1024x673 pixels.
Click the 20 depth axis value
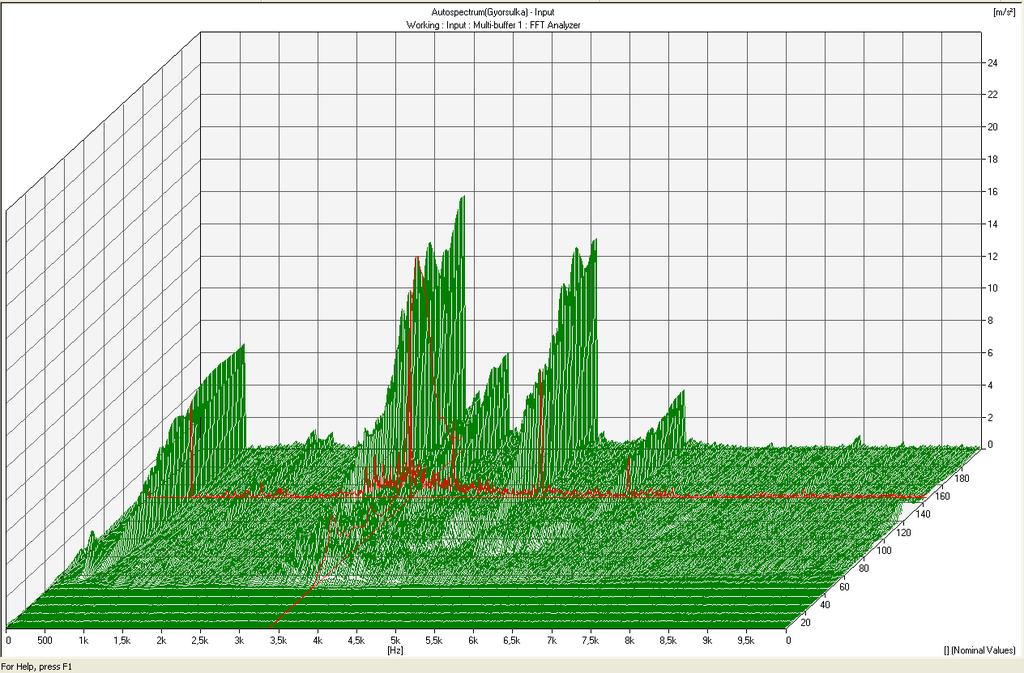tap(805, 623)
